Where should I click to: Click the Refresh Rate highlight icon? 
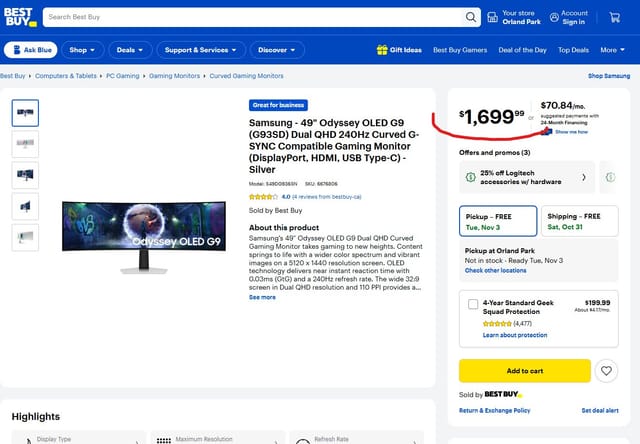302,441
